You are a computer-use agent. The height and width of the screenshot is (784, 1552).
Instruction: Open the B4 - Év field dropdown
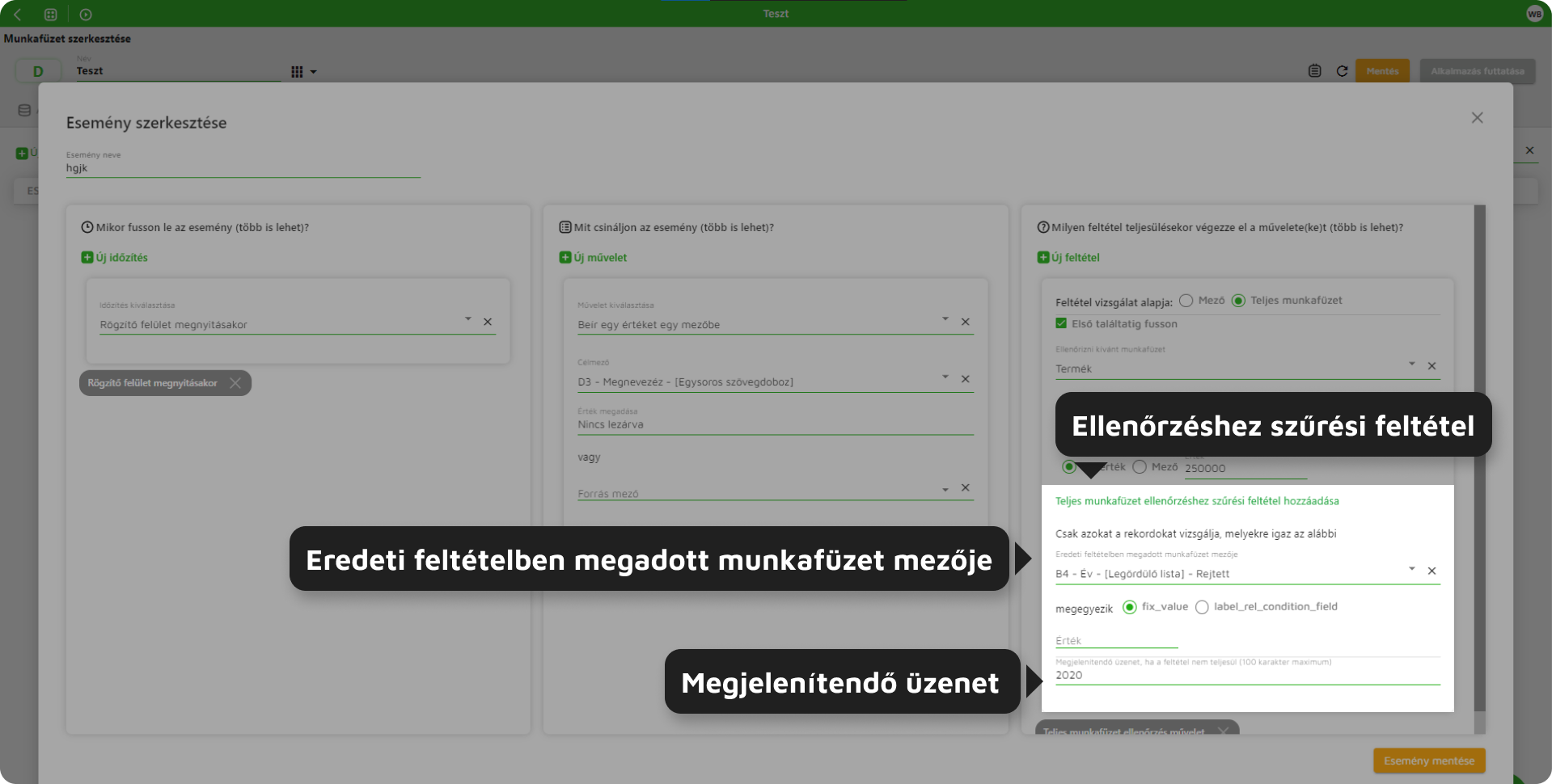(1412, 569)
